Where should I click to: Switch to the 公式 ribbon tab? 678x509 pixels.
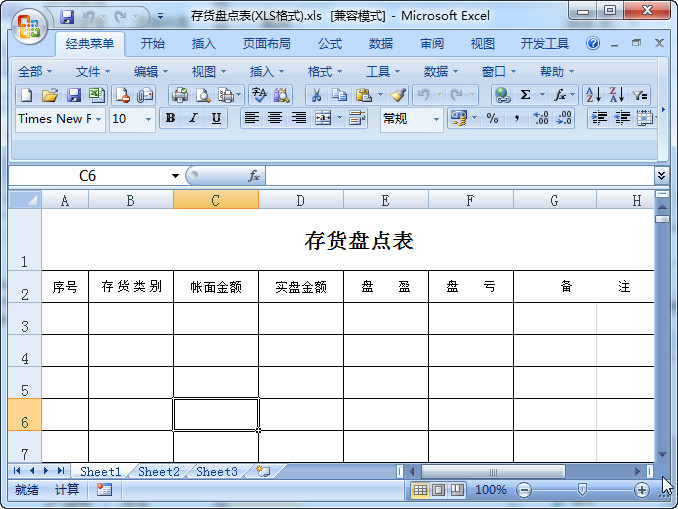click(x=330, y=44)
